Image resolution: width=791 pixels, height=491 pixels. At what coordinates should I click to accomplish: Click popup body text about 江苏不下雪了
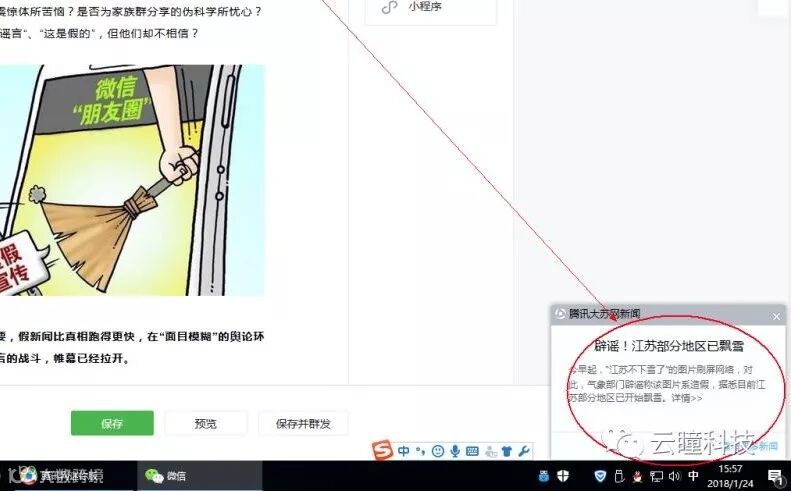(x=666, y=384)
